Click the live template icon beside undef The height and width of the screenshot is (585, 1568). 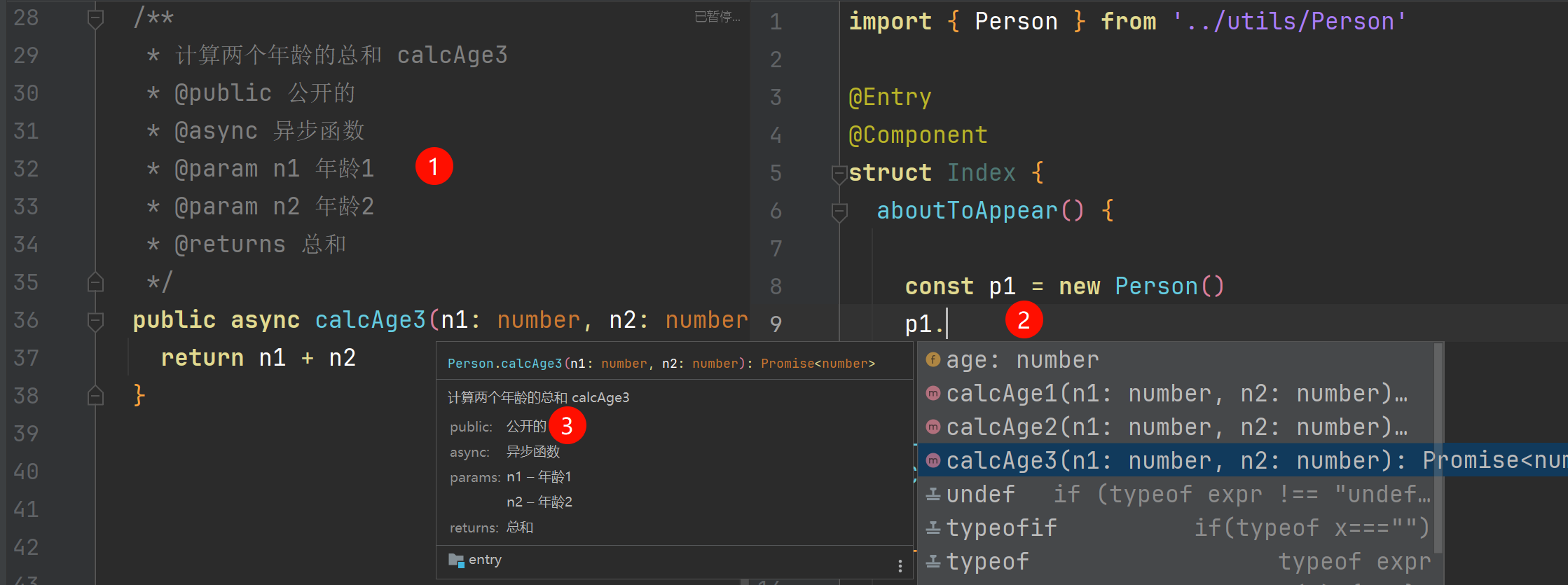coord(933,495)
